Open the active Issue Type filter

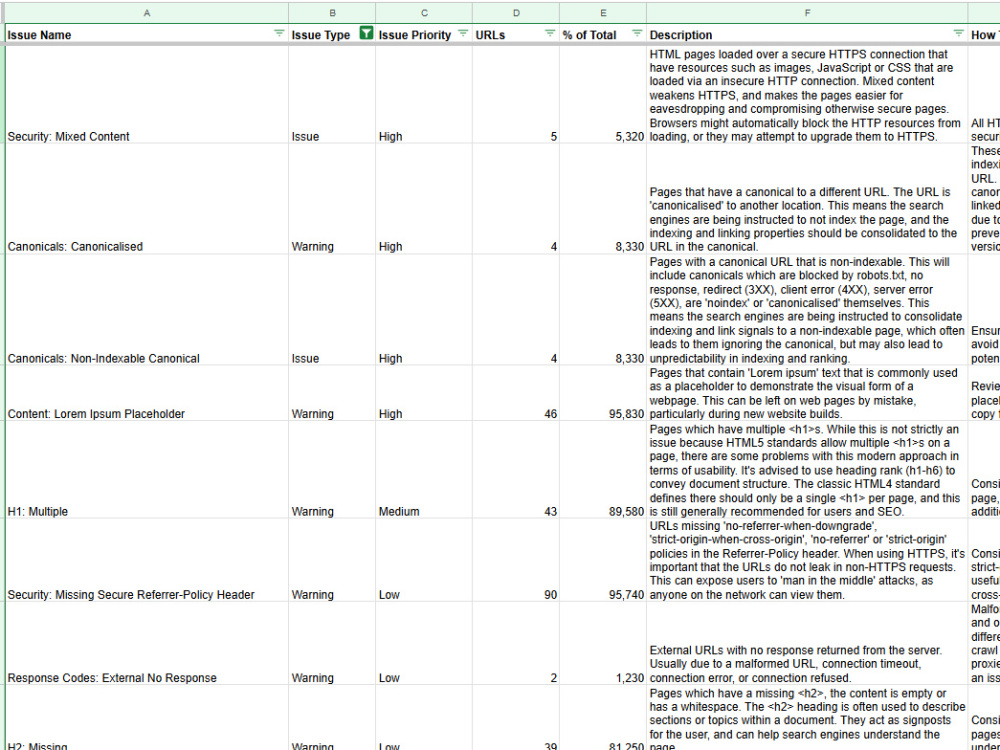(x=366, y=33)
